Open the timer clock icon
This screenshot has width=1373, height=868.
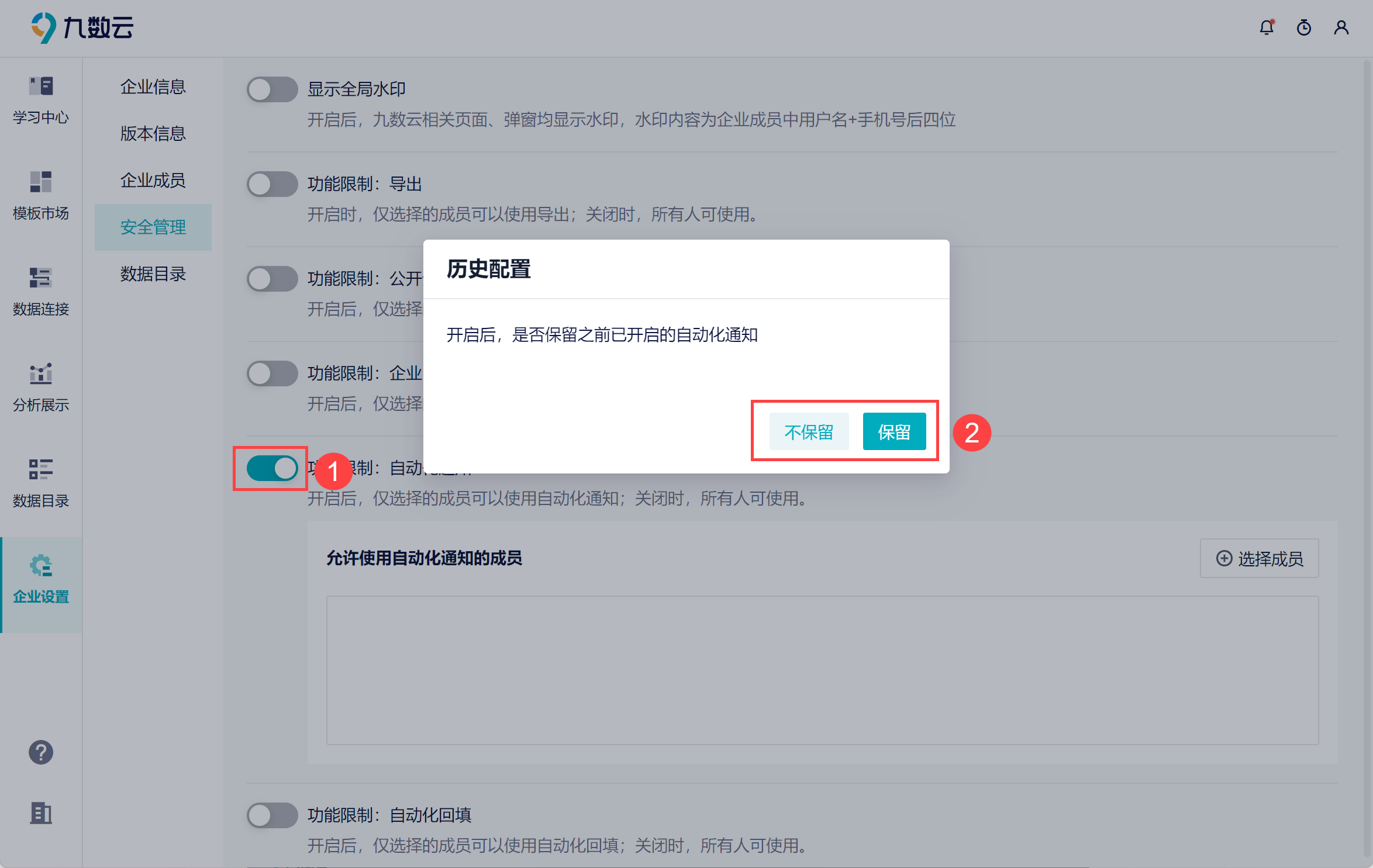click(1304, 27)
